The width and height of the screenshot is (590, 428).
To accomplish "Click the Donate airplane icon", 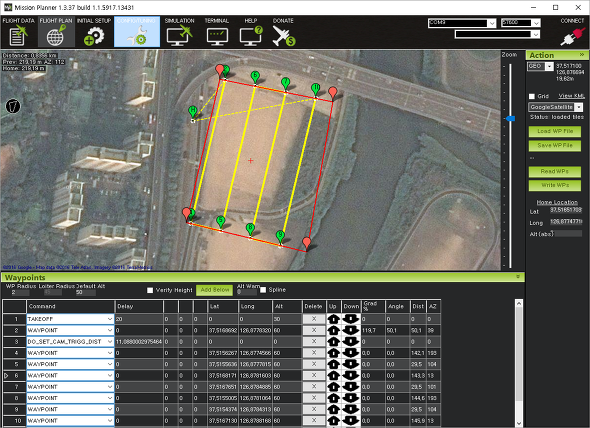I will tap(283, 36).
